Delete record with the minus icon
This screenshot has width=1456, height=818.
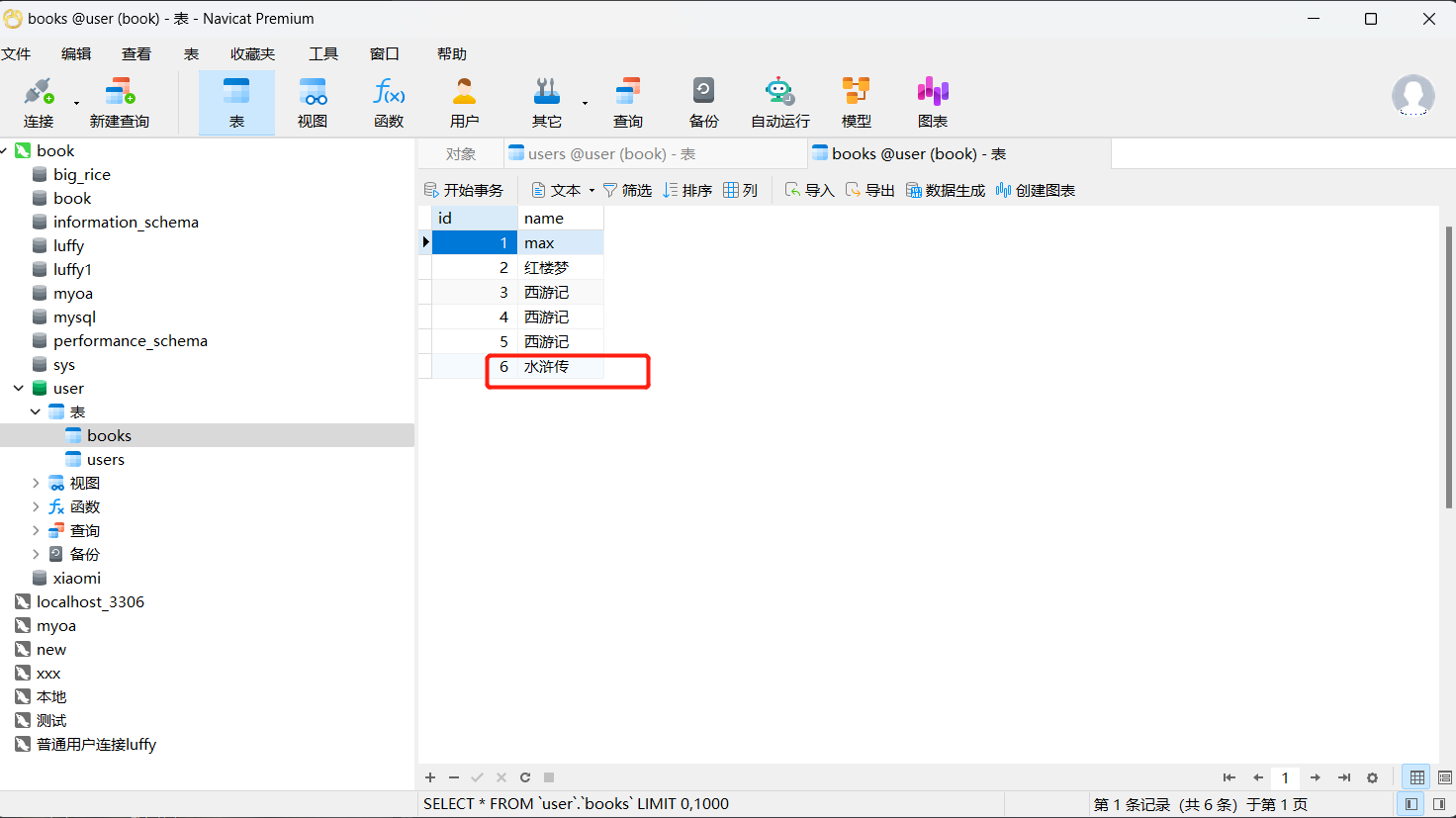coord(454,777)
